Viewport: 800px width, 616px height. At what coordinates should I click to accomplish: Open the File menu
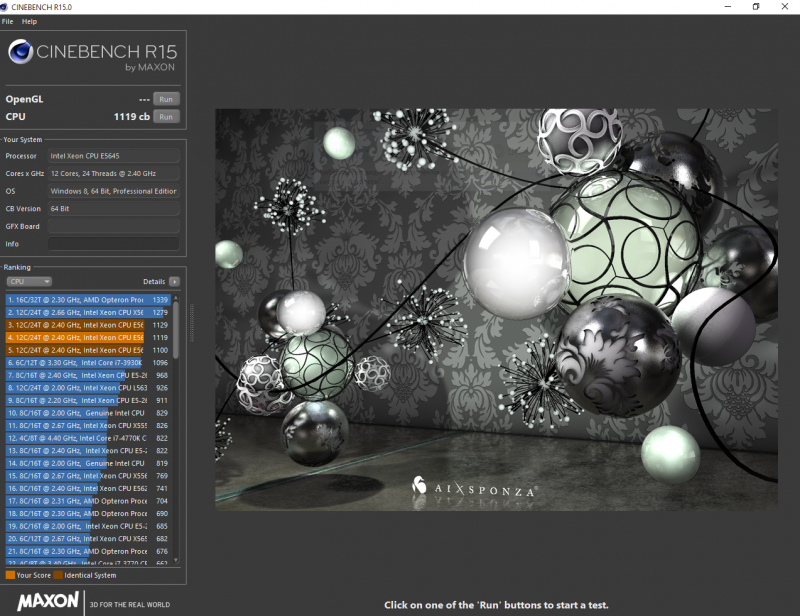coord(8,21)
